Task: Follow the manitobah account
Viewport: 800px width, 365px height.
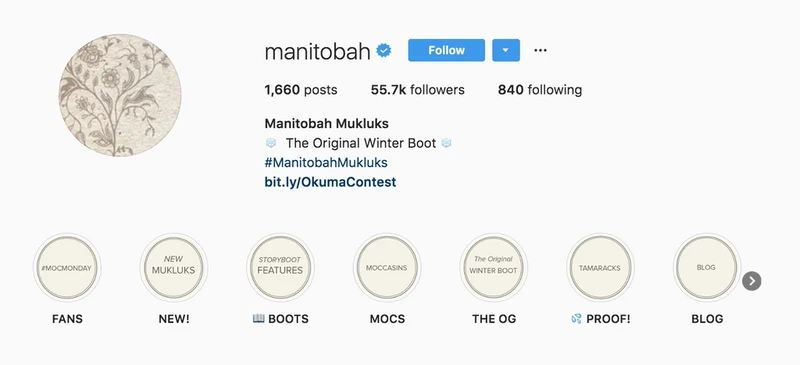Action: coord(446,50)
